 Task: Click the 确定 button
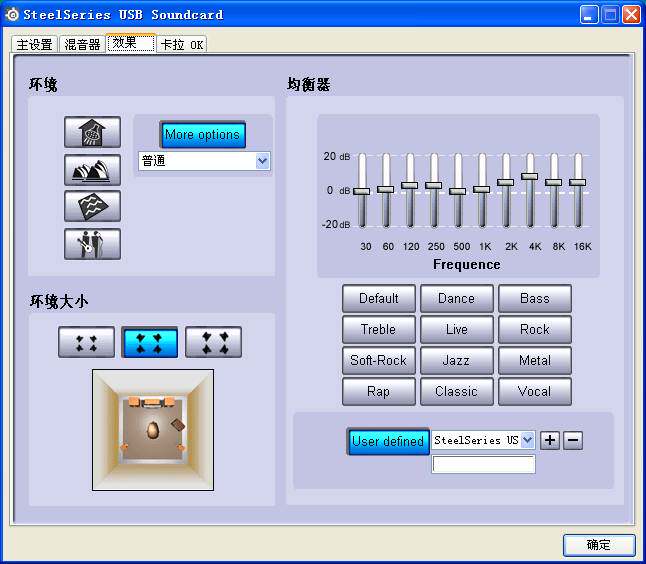click(x=599, y=545)
